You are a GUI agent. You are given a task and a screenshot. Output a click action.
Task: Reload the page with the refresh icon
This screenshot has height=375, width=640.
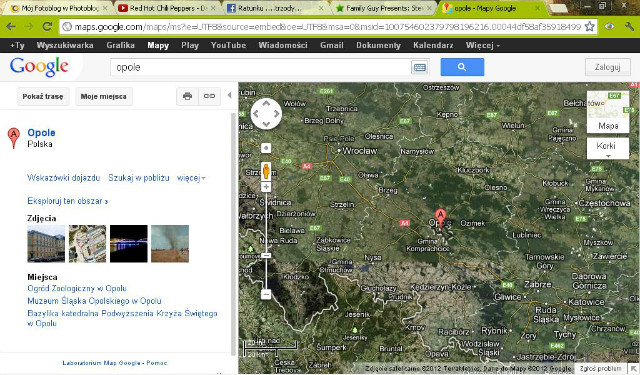click(47, 27)
